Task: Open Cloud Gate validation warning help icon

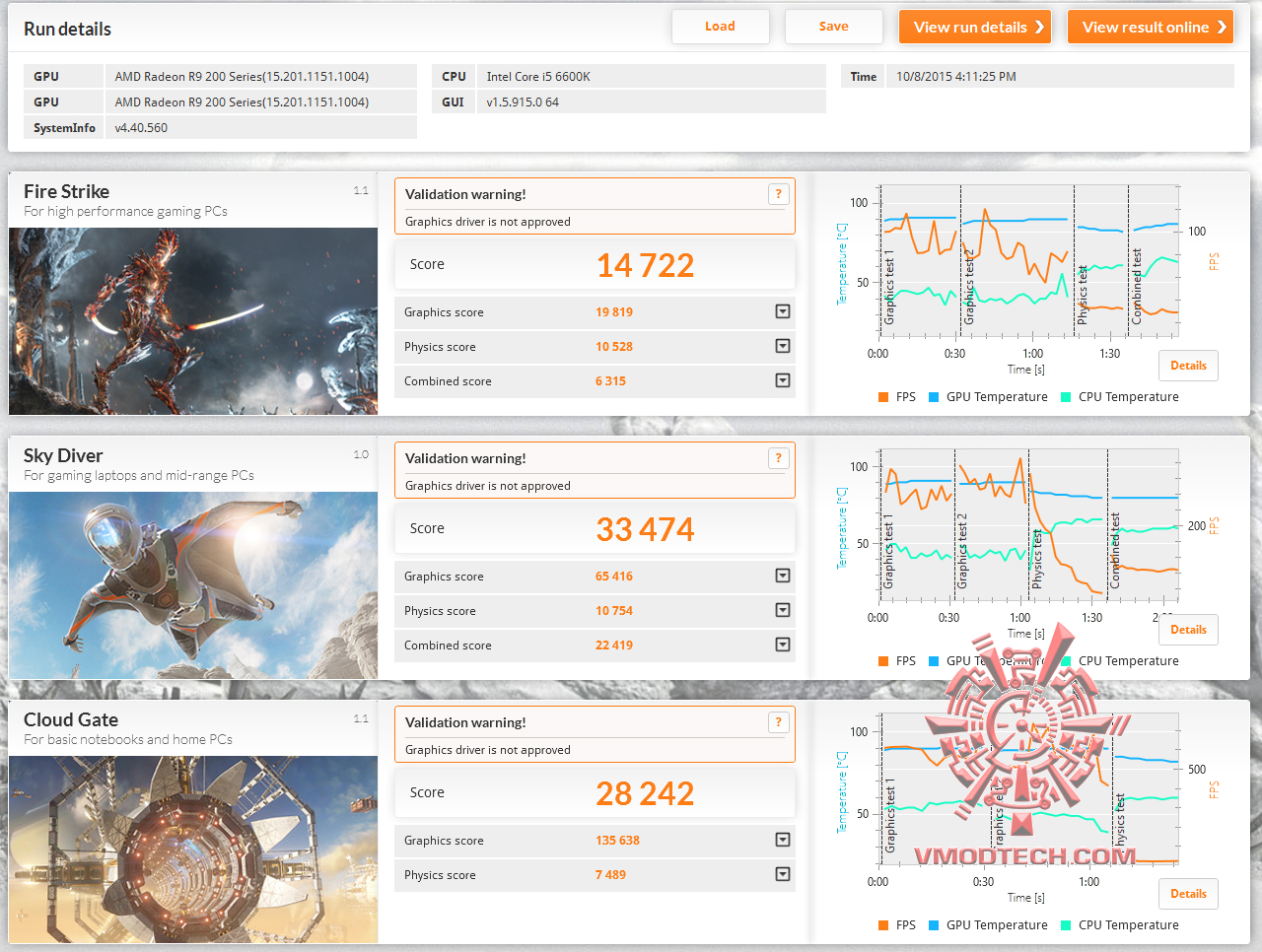Action: [779, 722]
